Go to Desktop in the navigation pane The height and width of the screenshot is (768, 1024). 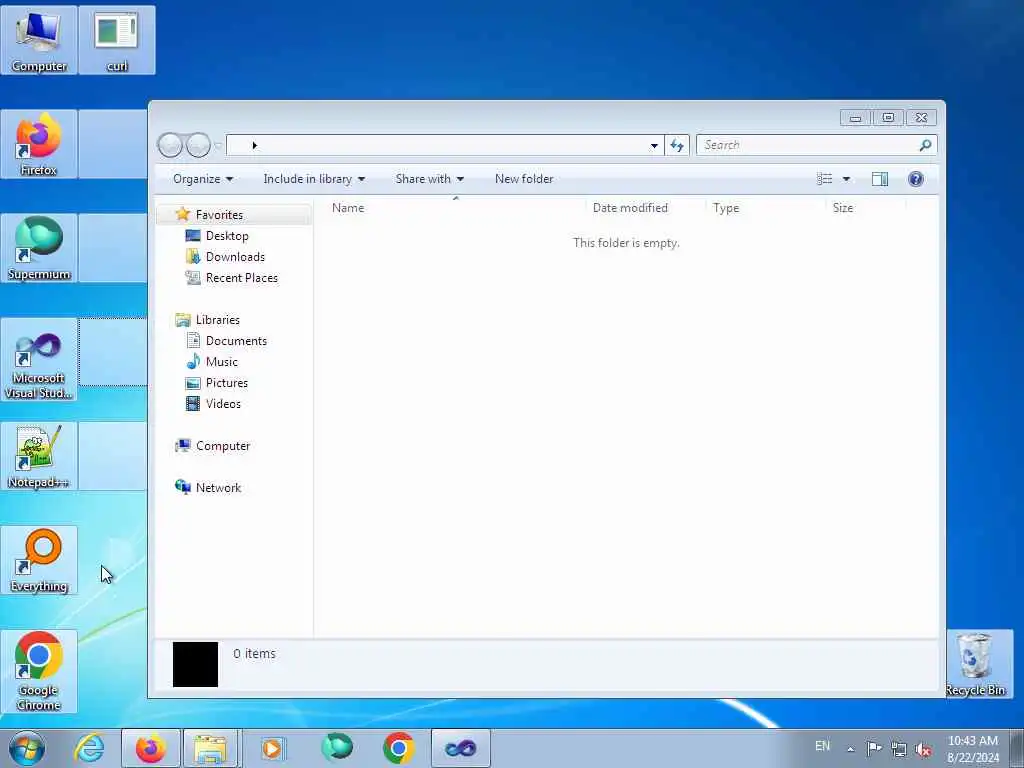[x=227, y=236]
